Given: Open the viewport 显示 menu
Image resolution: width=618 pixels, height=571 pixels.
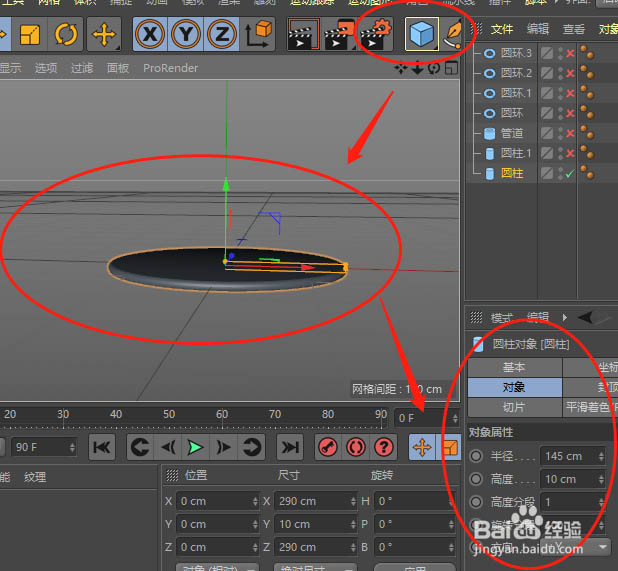Looking at the screenshot, I should click(10, 68).
